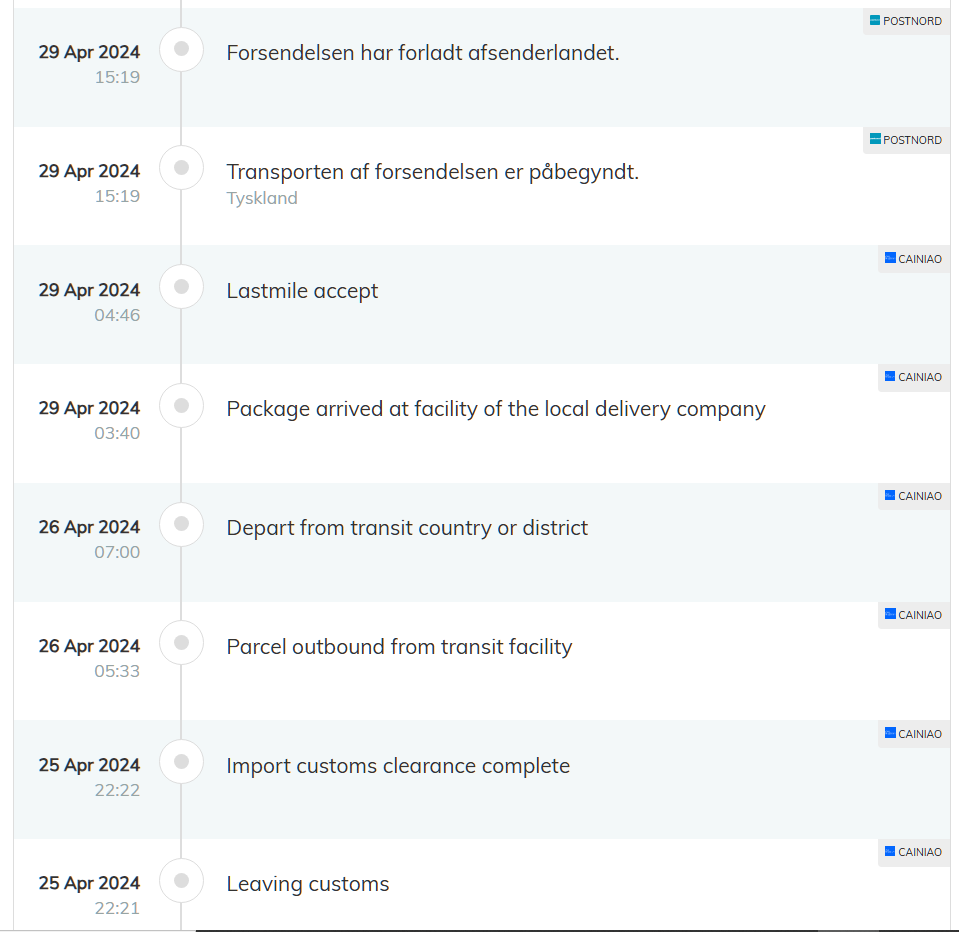Image resolution: width=959 pixels, height=932 pixels.
Task: Click timeline dot for 'Transporten af forsendelsen er påbegyndt'
Action: coord(182,168)
